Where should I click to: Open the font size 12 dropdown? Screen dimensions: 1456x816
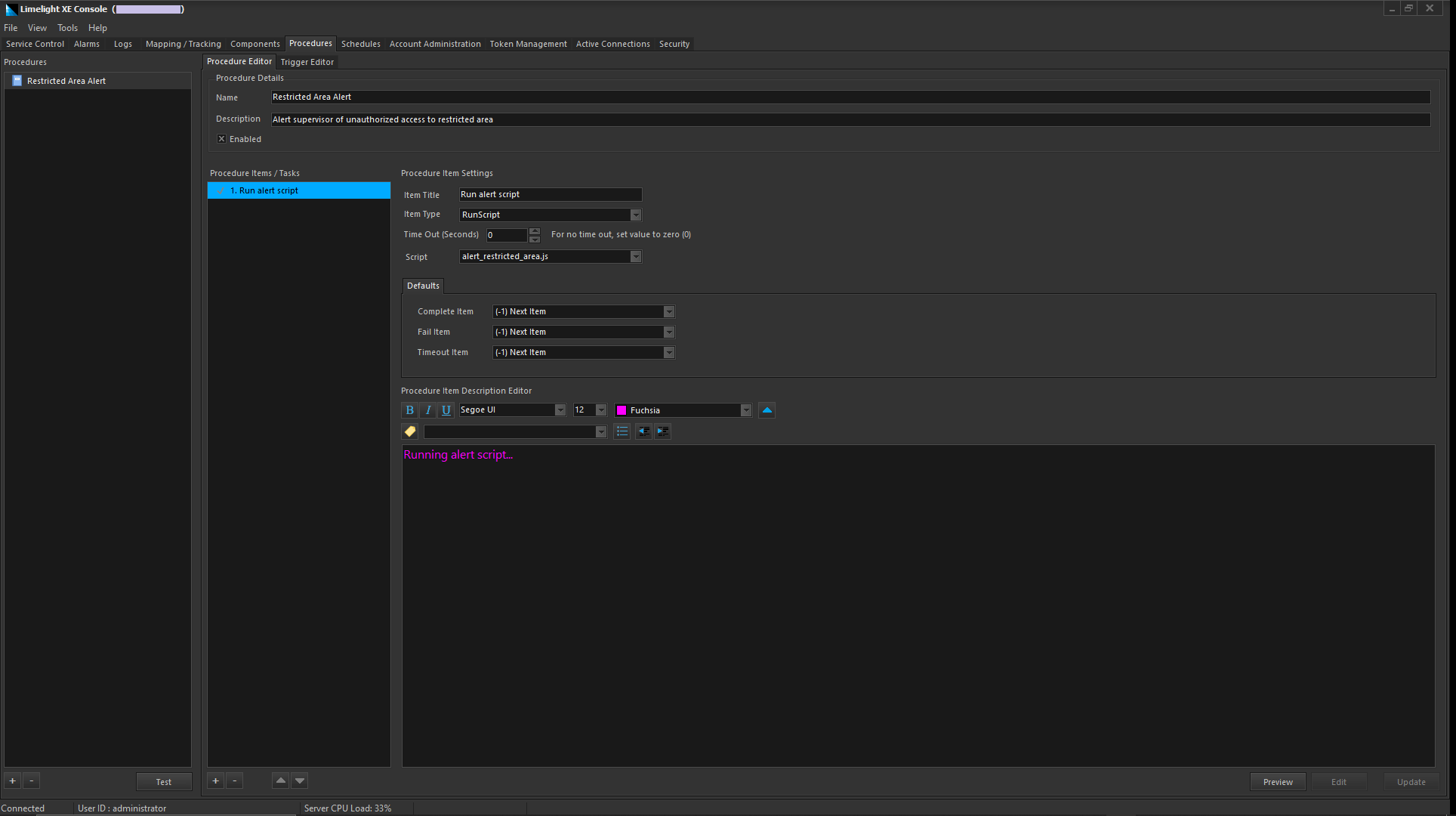[x=601, y=410]
